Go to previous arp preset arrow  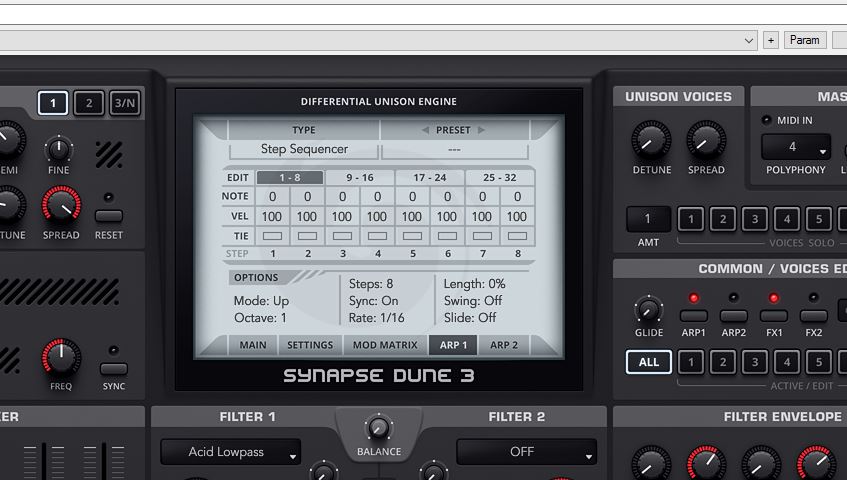pyautogui.click(x=425, y=130)
